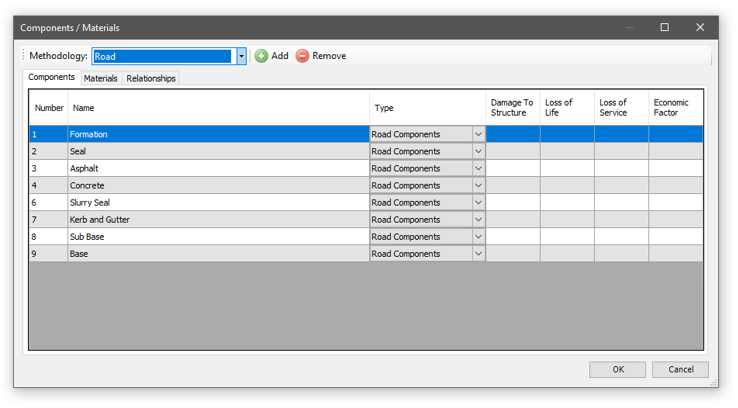The width and height of the screenshot is (738, 408).
Task: Select the Components tab
Action: tap(51, 78)
